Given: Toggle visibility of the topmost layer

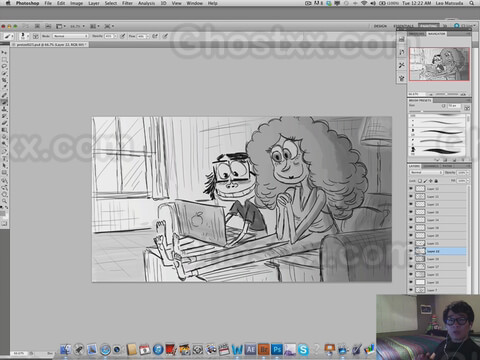Looking at the screenshot, I should (411, 189).
